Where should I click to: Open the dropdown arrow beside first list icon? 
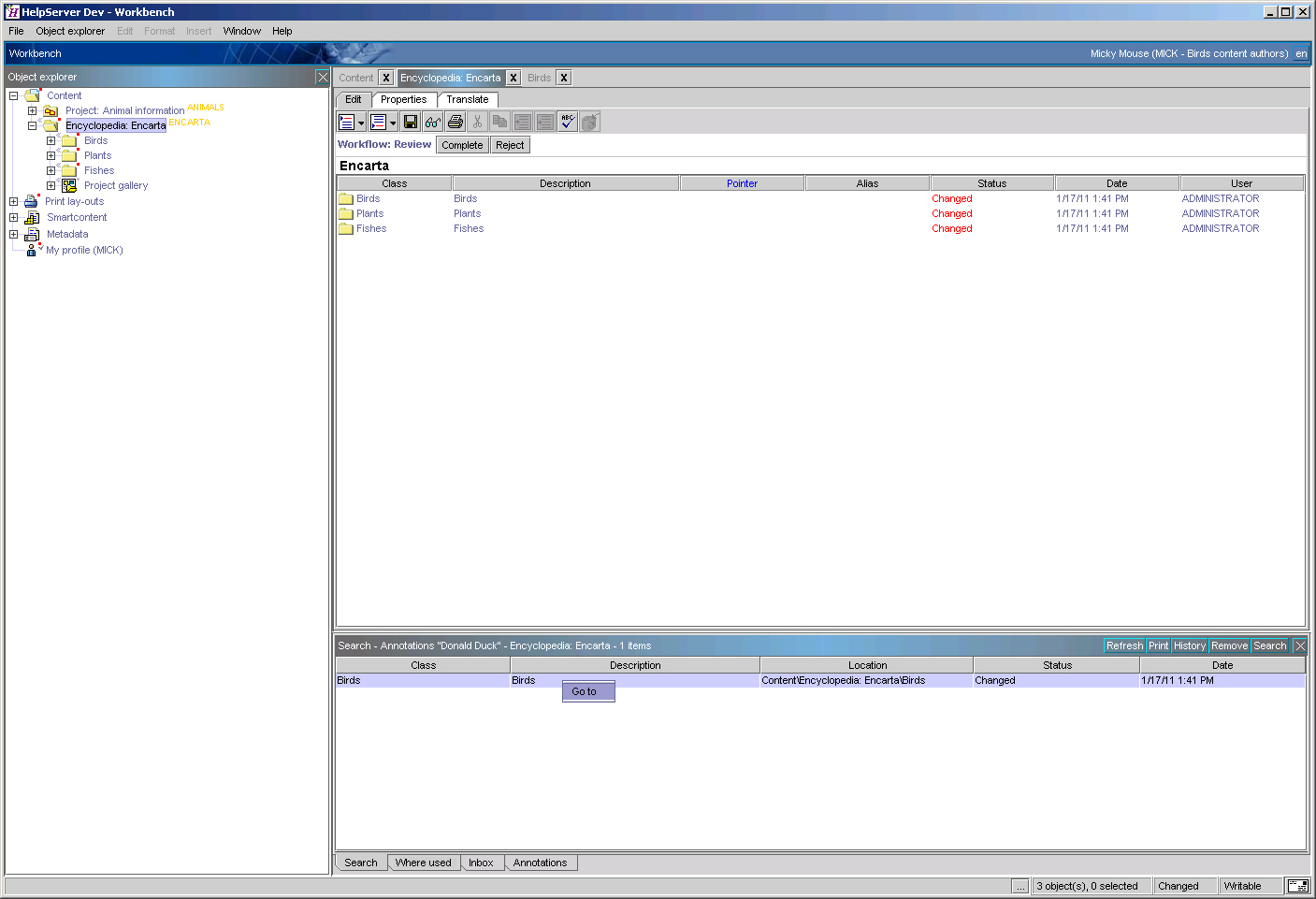point(361,123)
